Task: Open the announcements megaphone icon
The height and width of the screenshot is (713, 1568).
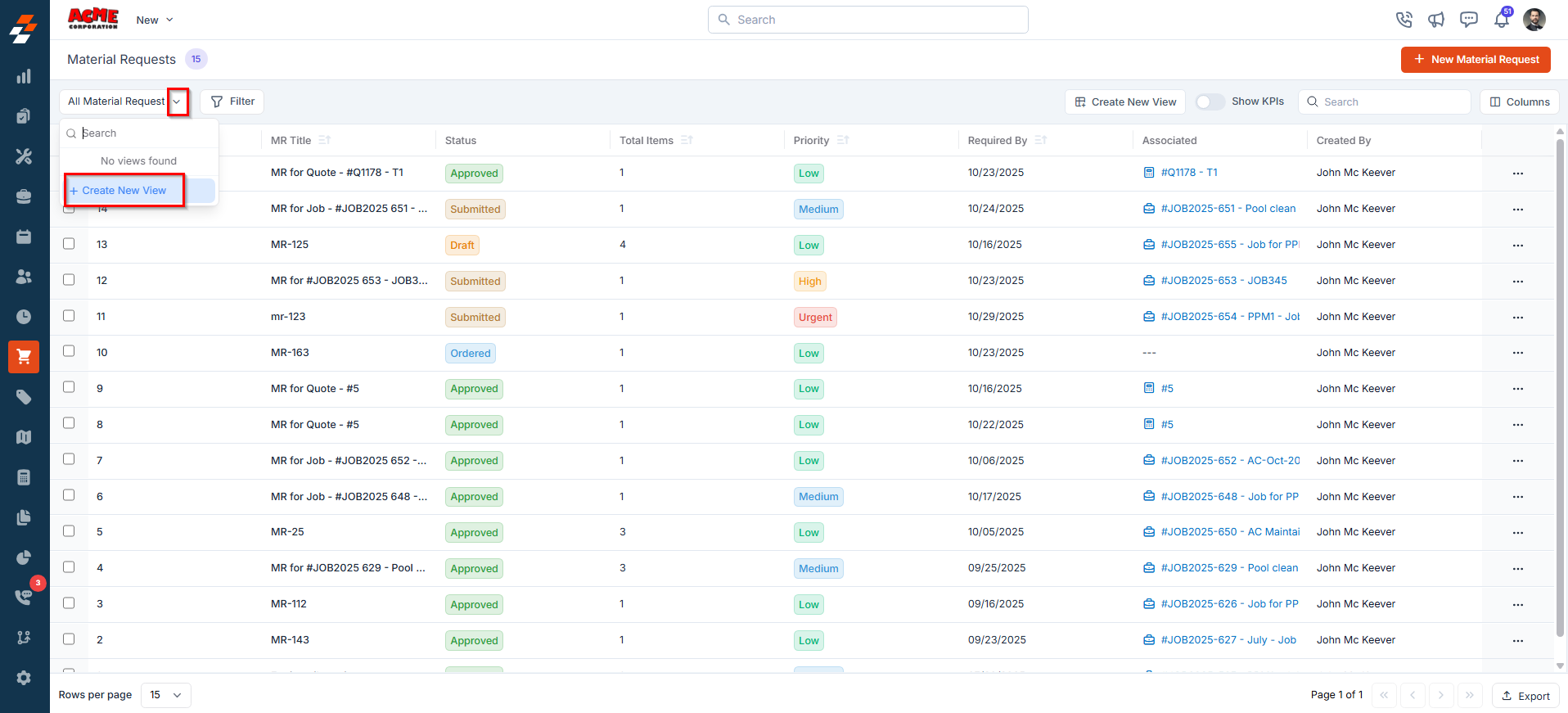Action: pyautogui.click(x=1436, y=20)
